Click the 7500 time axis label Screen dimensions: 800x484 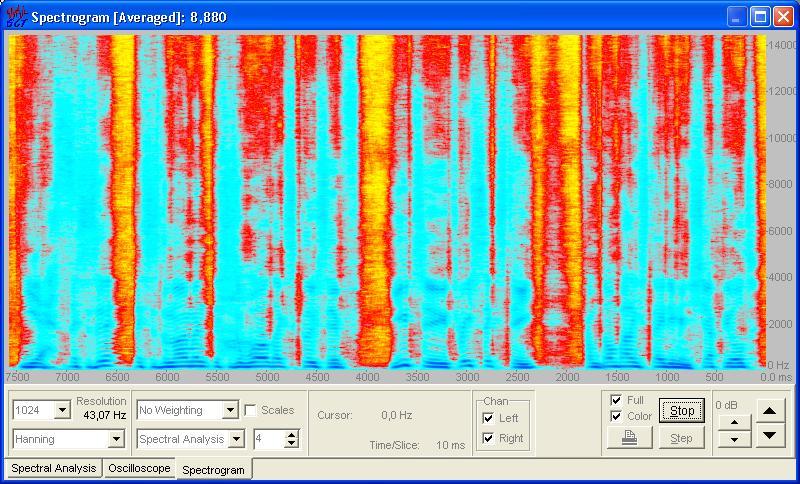(x=17, y=377)
